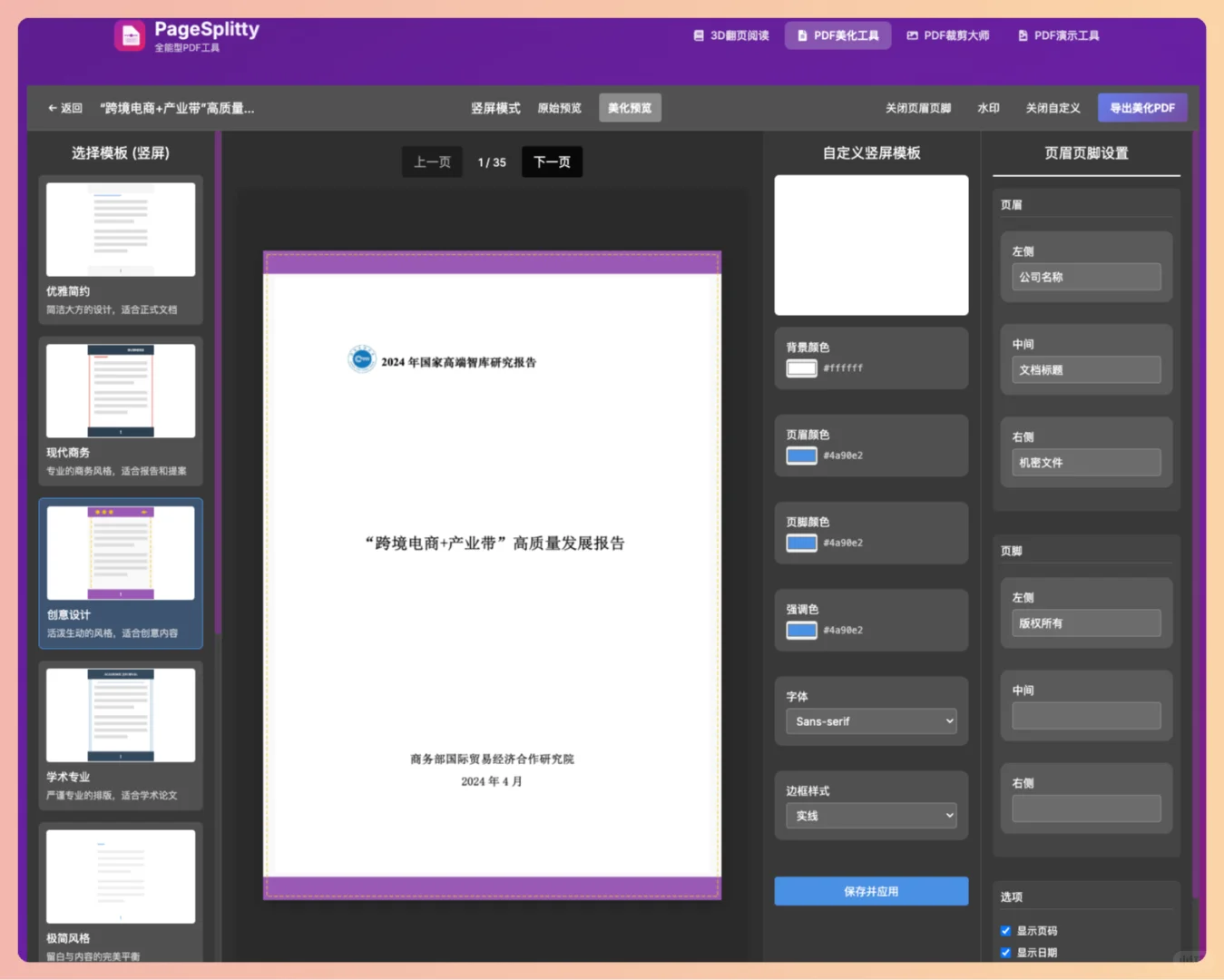Open the 背景颜色 color swatch

801,368
